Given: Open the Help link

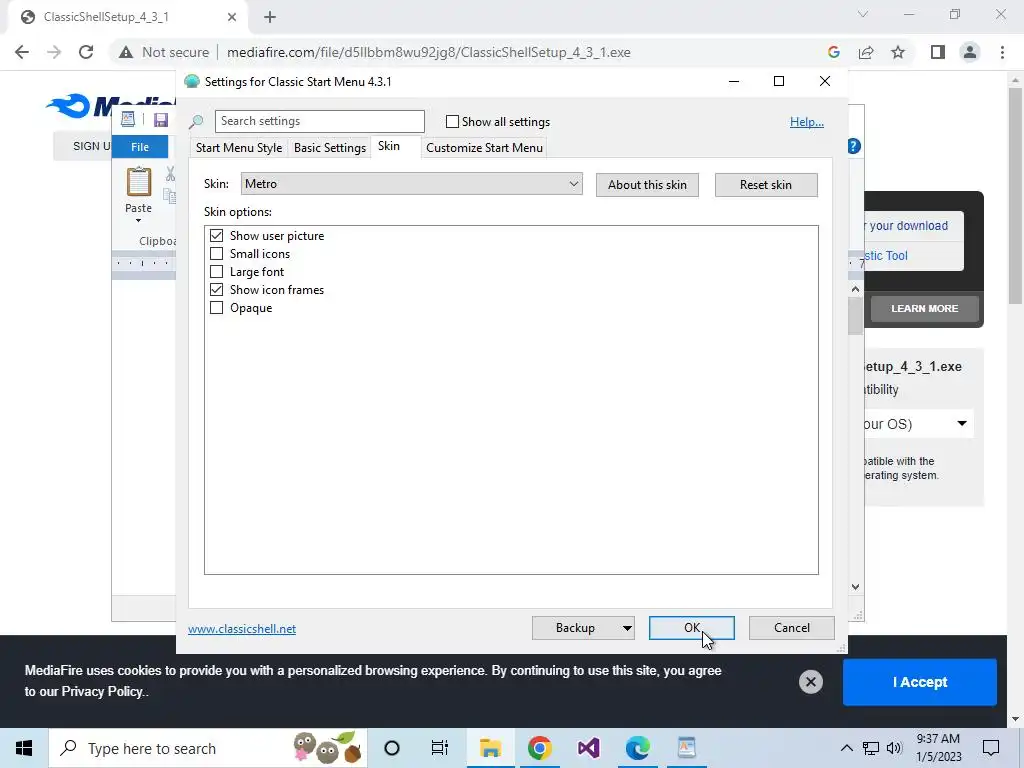Looking at the screenshot, I should [807, 122].
